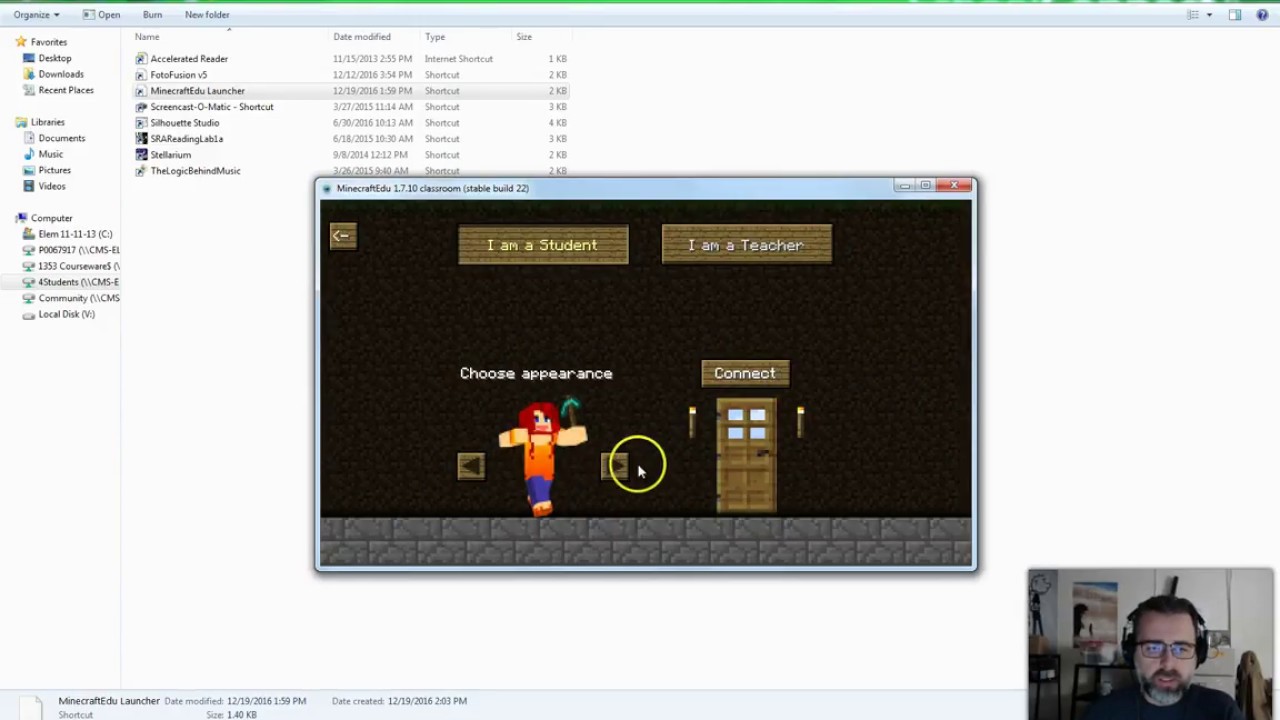Open Music library
1280x720 pixels.
pyautogui.click(x=50, y=154)
